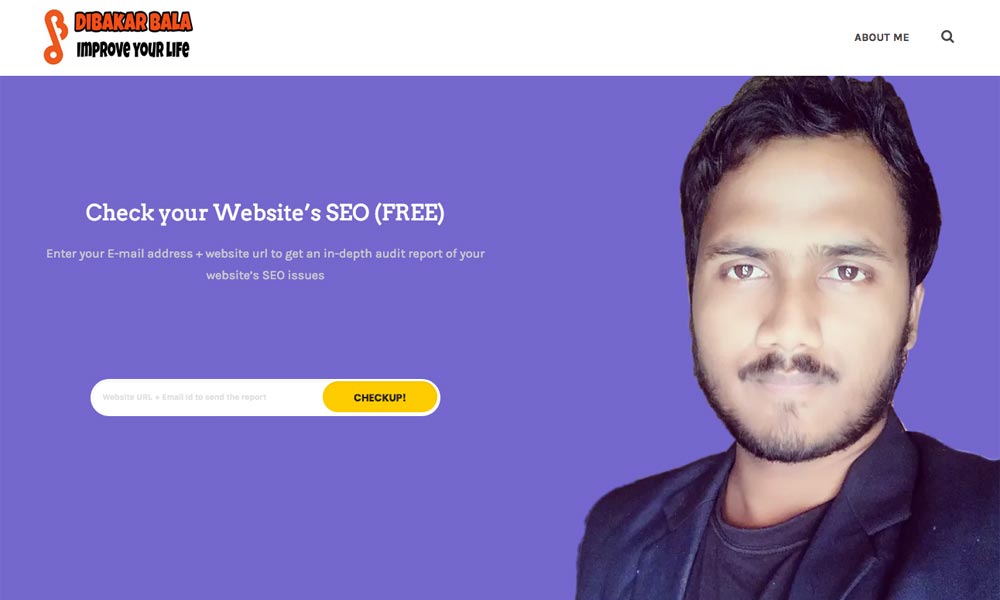1000x600 pixels.
Task: Click the line starting Enter your E-mail address
Action: [x=265, y=254]
